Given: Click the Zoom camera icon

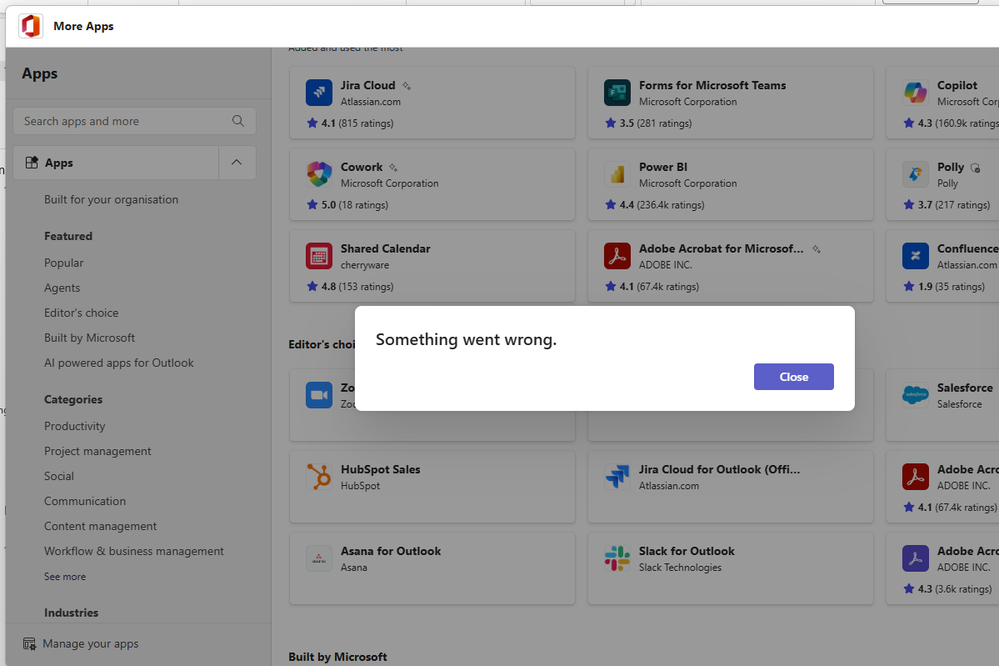Looking at the screenshot, I should point(319,395).
